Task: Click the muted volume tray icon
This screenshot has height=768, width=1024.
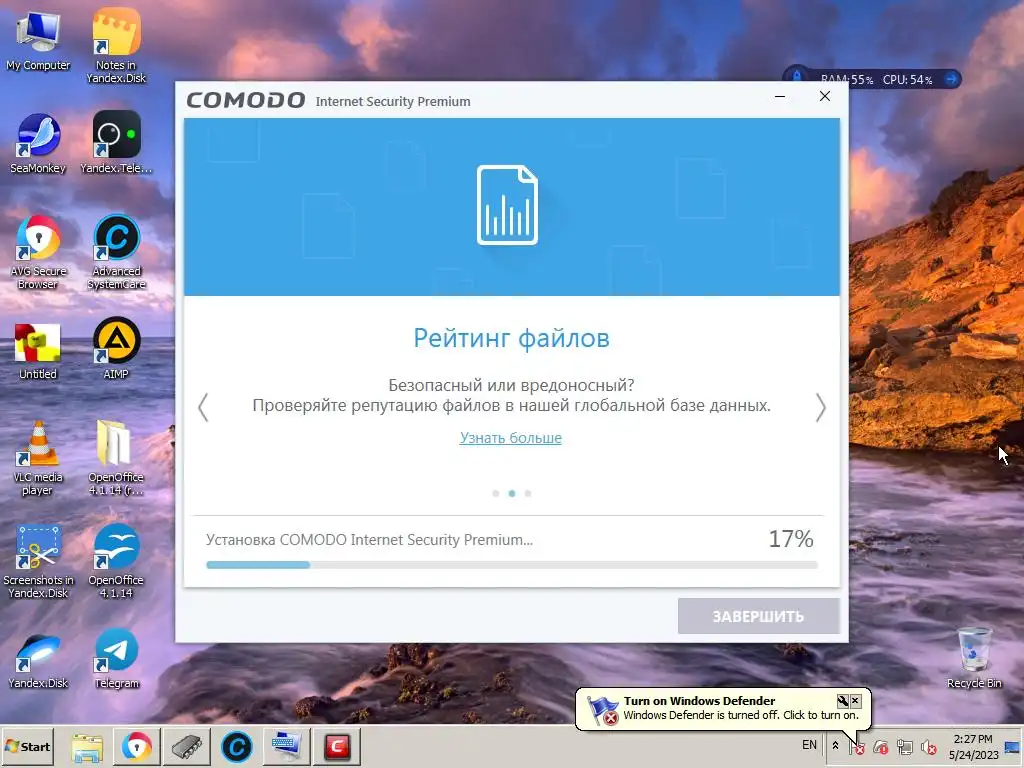Action: (928, 746)
